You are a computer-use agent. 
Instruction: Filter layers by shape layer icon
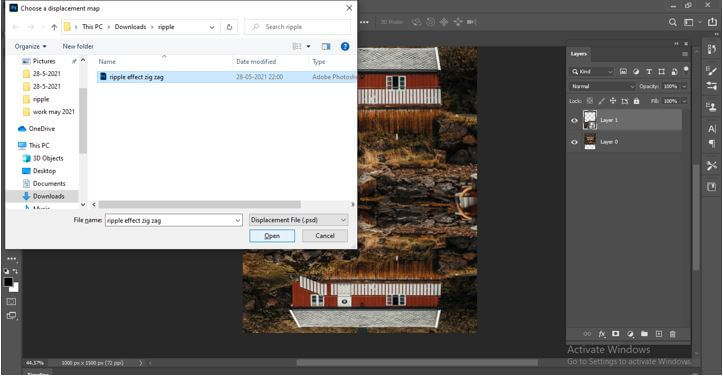tap(662, 72)
